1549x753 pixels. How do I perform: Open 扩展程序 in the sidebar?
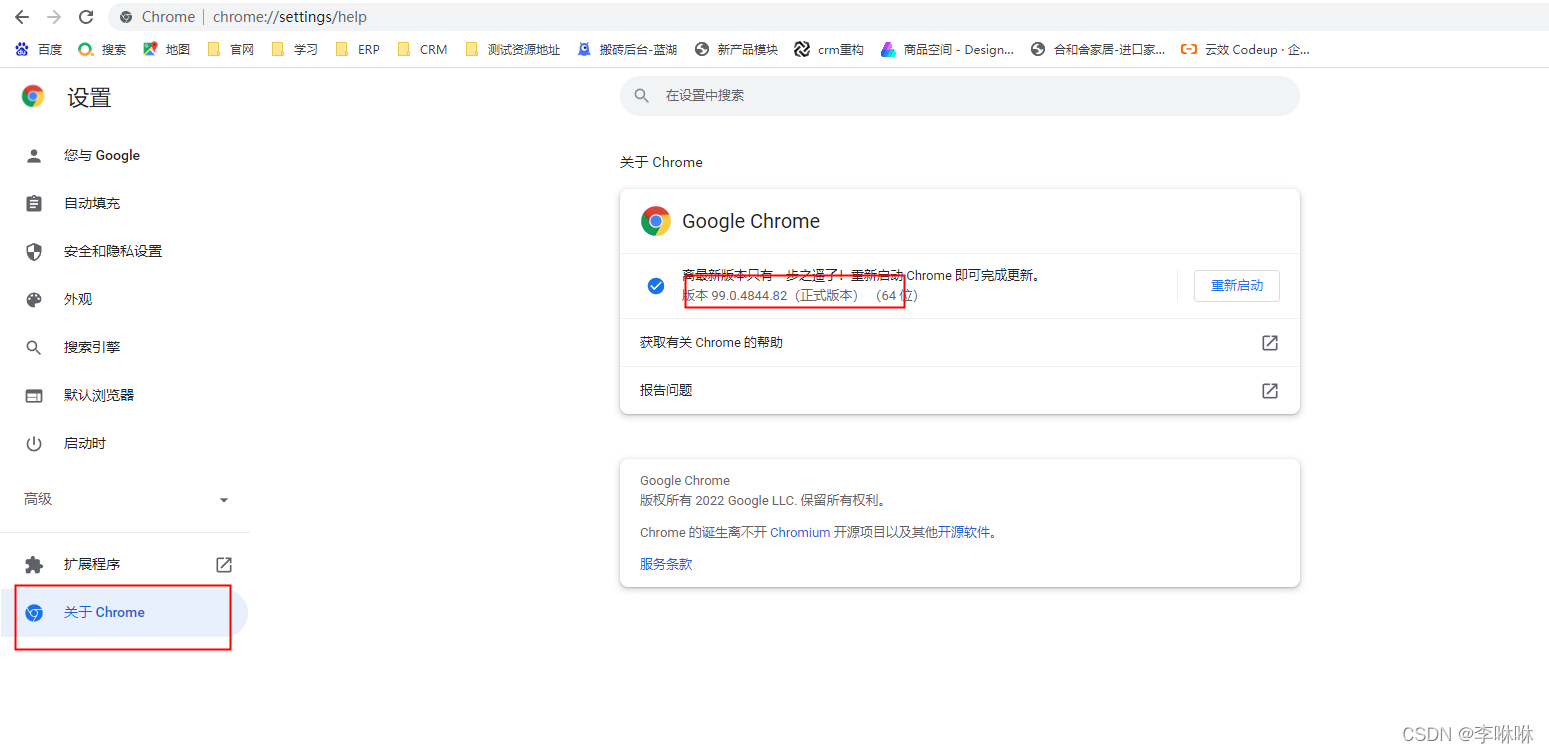click(124, 564)
